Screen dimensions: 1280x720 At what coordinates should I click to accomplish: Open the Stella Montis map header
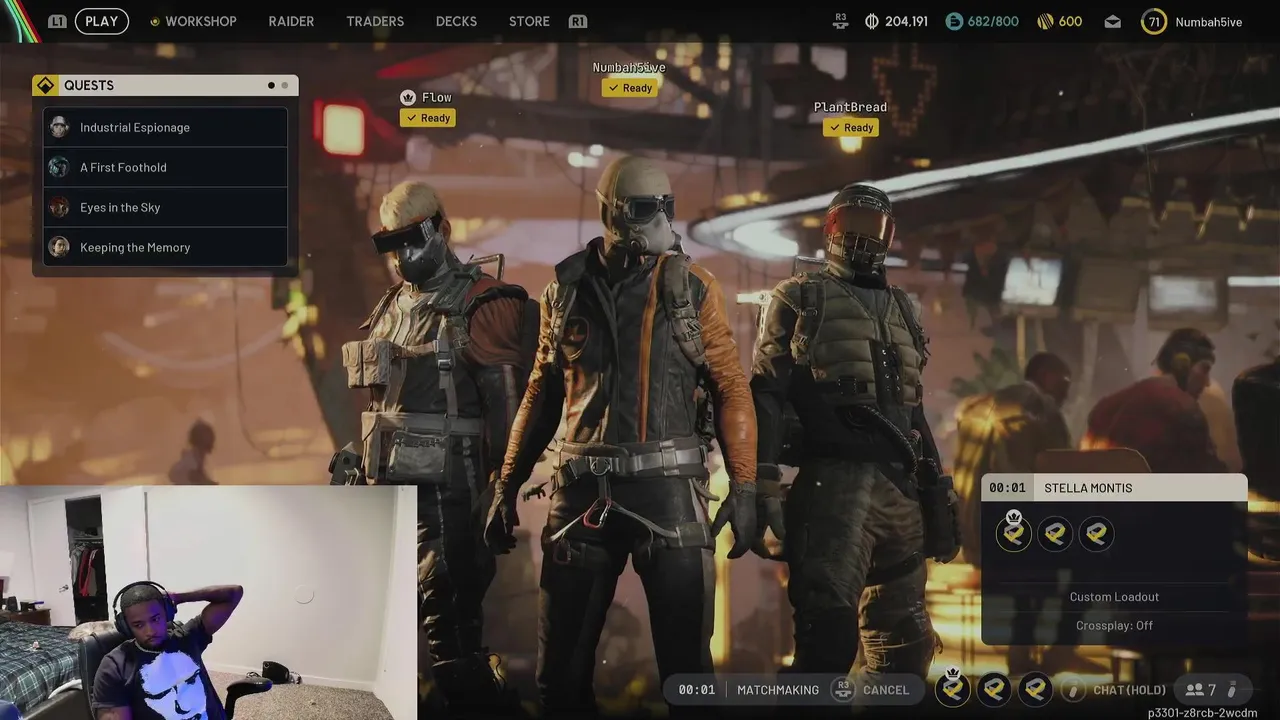tap(1114, 488)
